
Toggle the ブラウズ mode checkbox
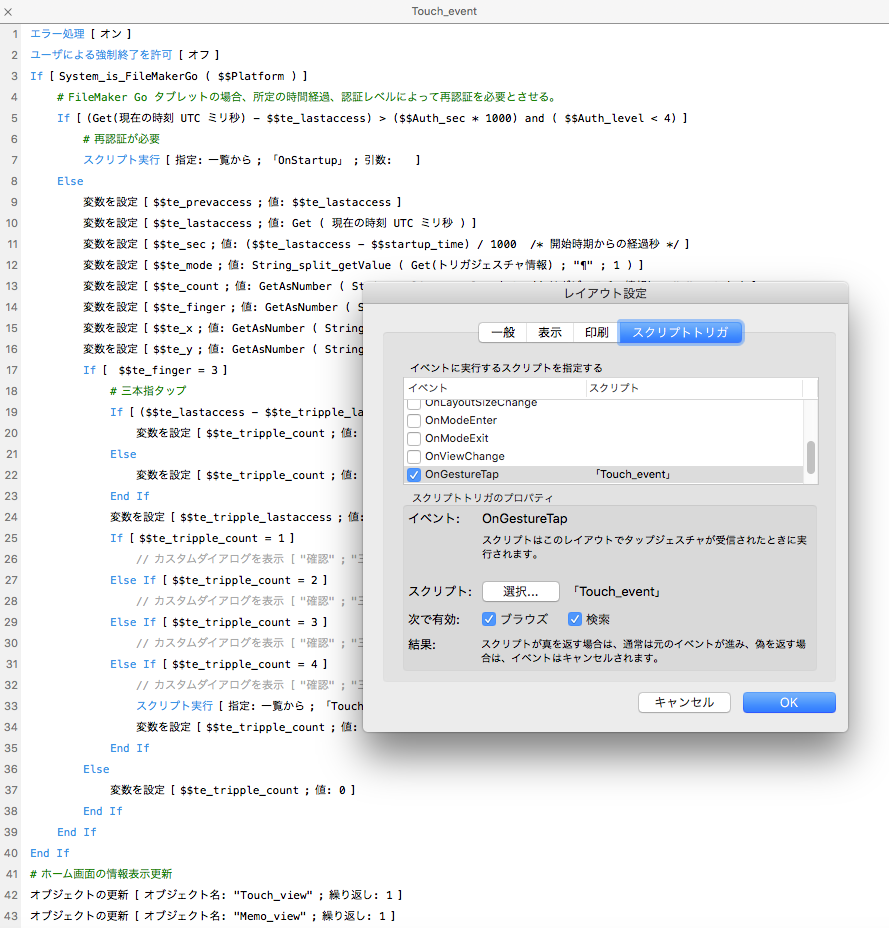(489, 619)
